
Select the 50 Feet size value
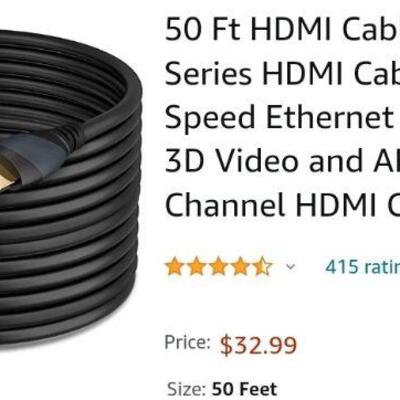click(x=244, y=389)
